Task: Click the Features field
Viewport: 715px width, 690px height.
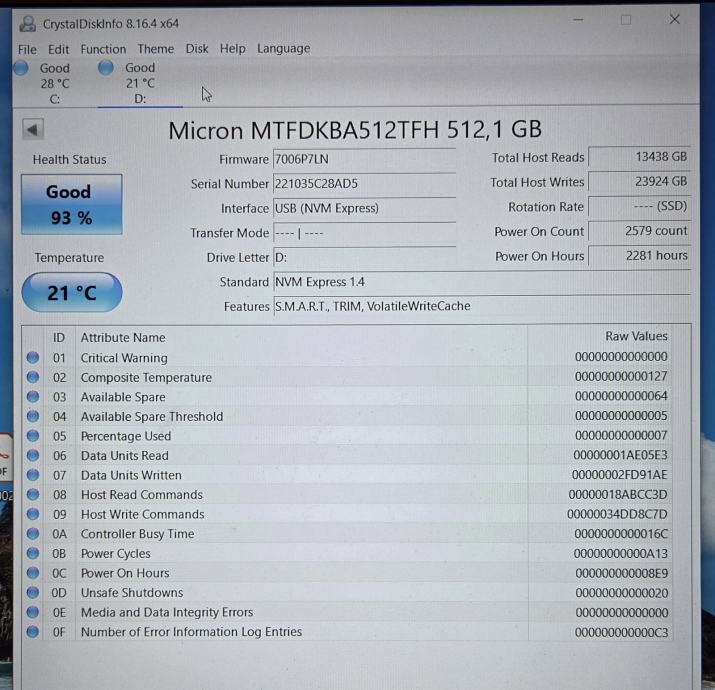Action: coord(481,306)
